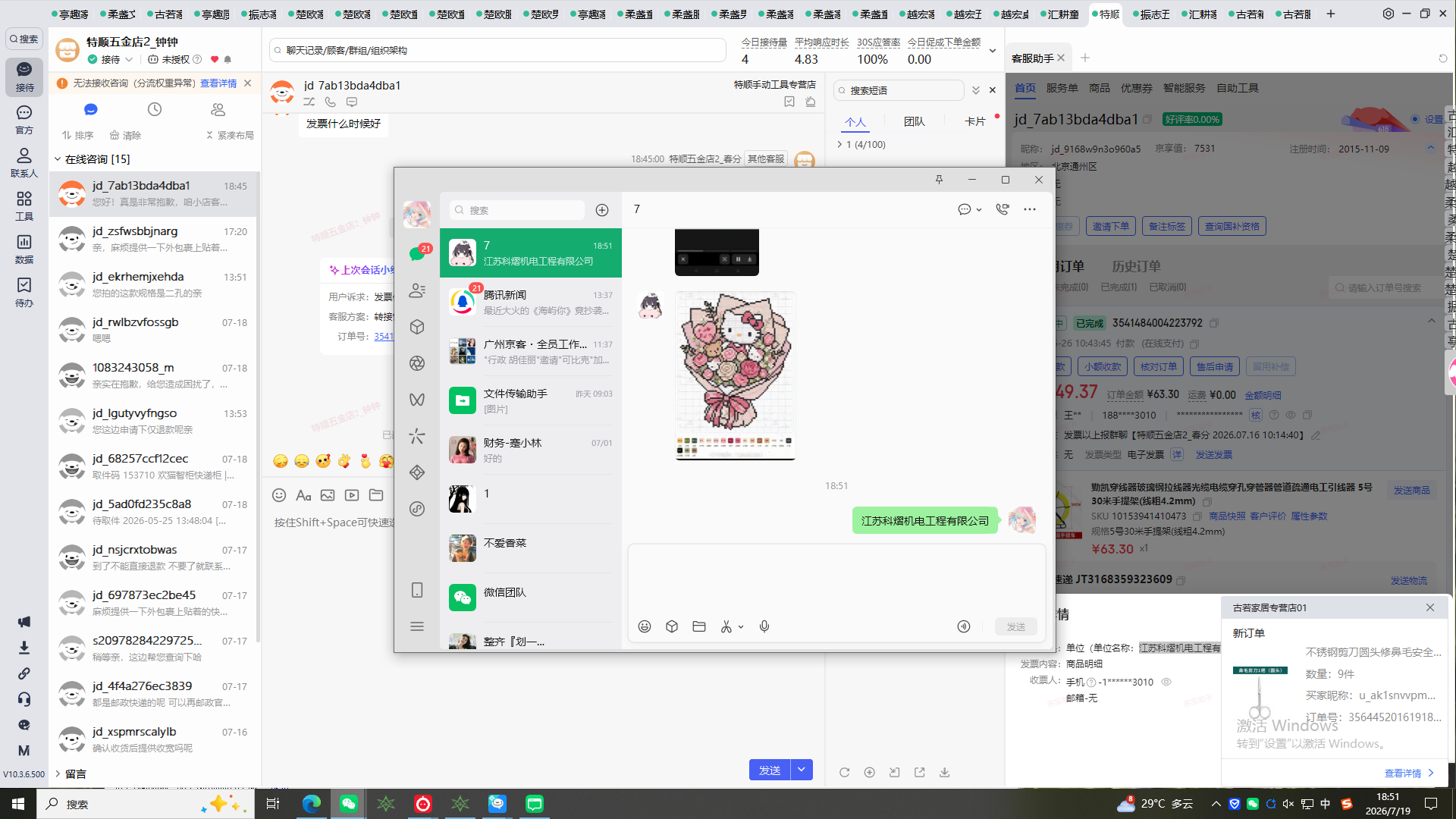Collapse order 3541484004223792 card chevron
Viewport: 1456px width, 819px height.
1431,322
